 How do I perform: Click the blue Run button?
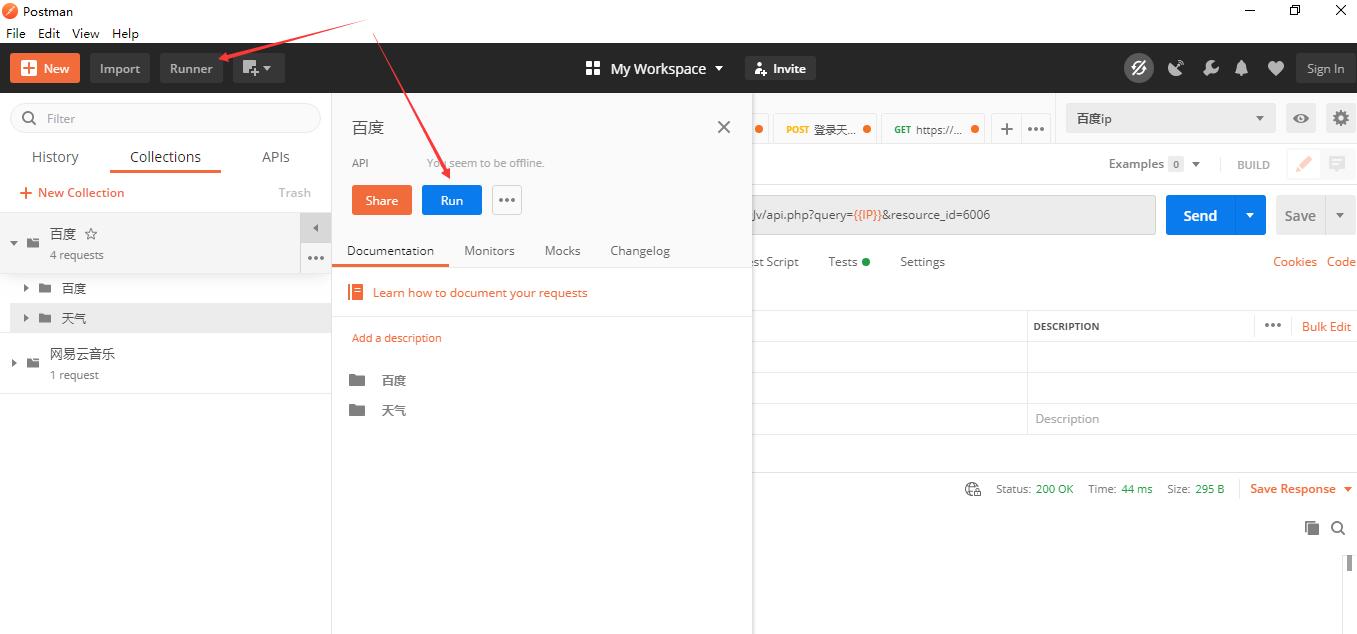(452, 200)
